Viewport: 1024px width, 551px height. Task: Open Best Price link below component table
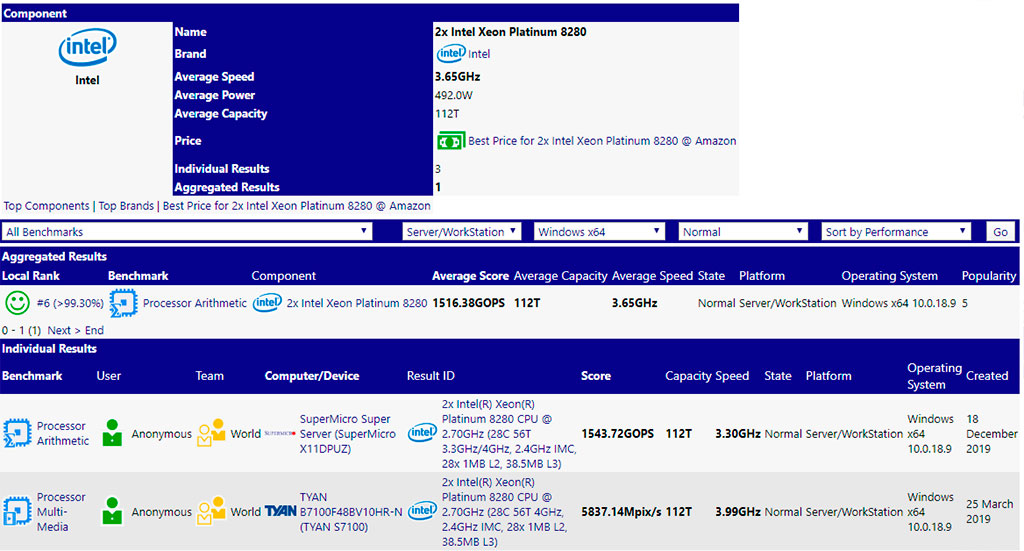click(x=296, y=206)
